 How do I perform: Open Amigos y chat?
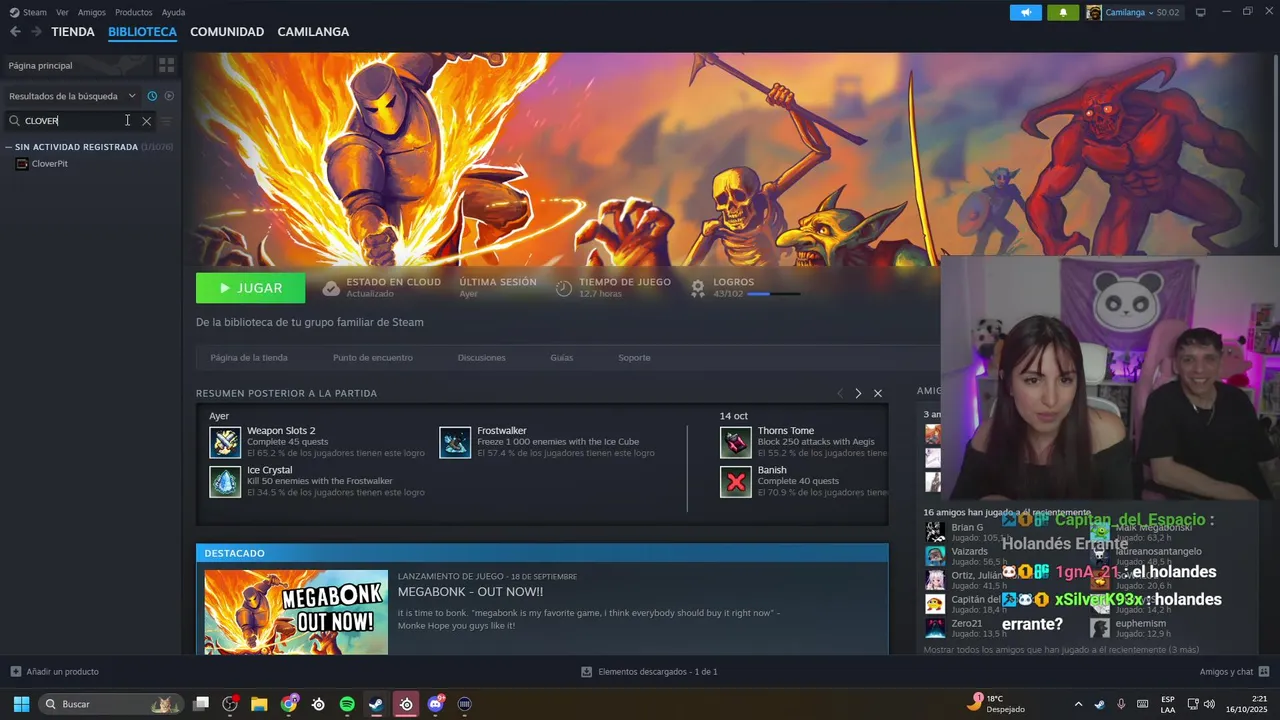click(x=1234, y=672)
